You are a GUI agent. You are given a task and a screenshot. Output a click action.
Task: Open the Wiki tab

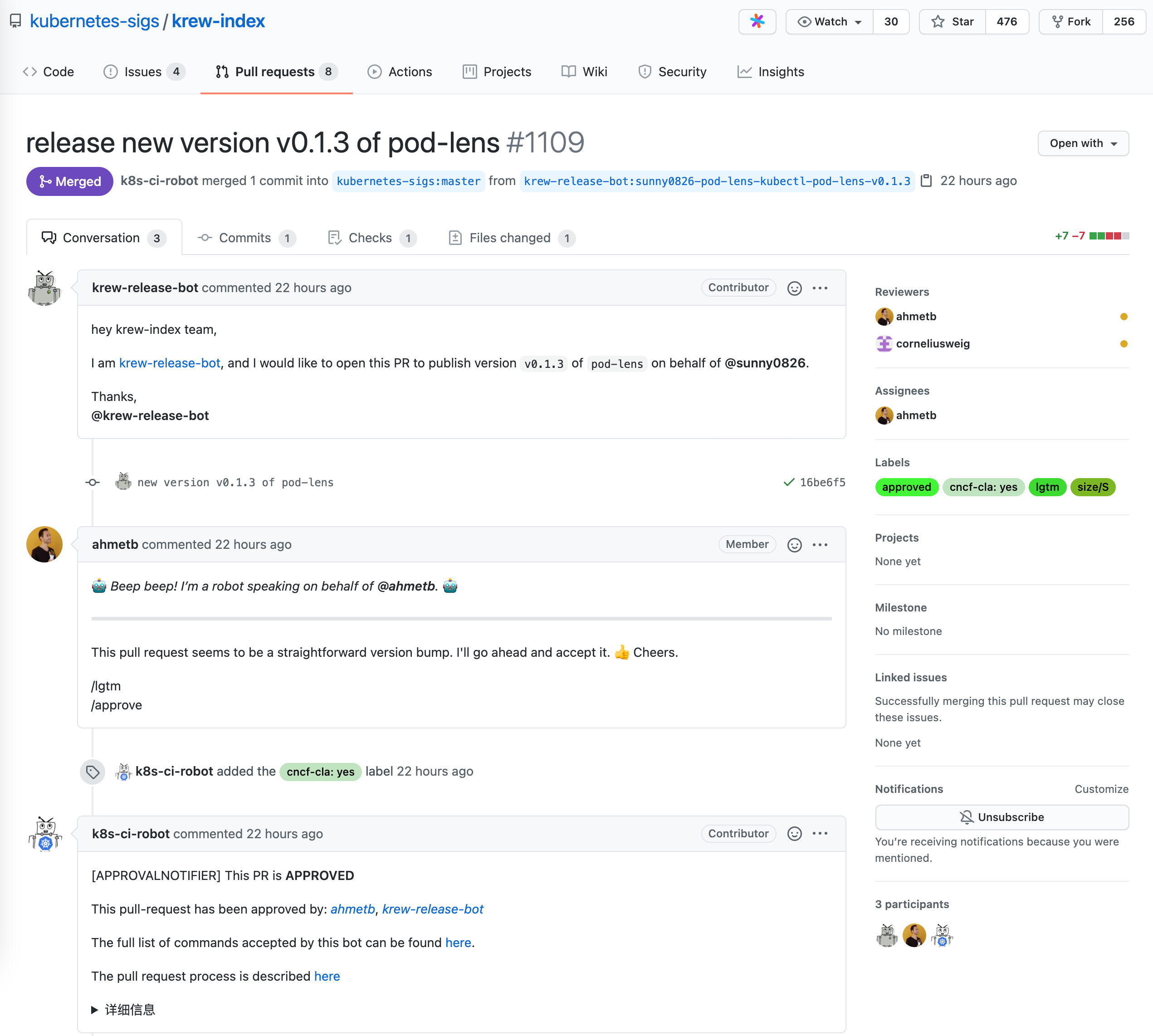click(x=585, y=72)
